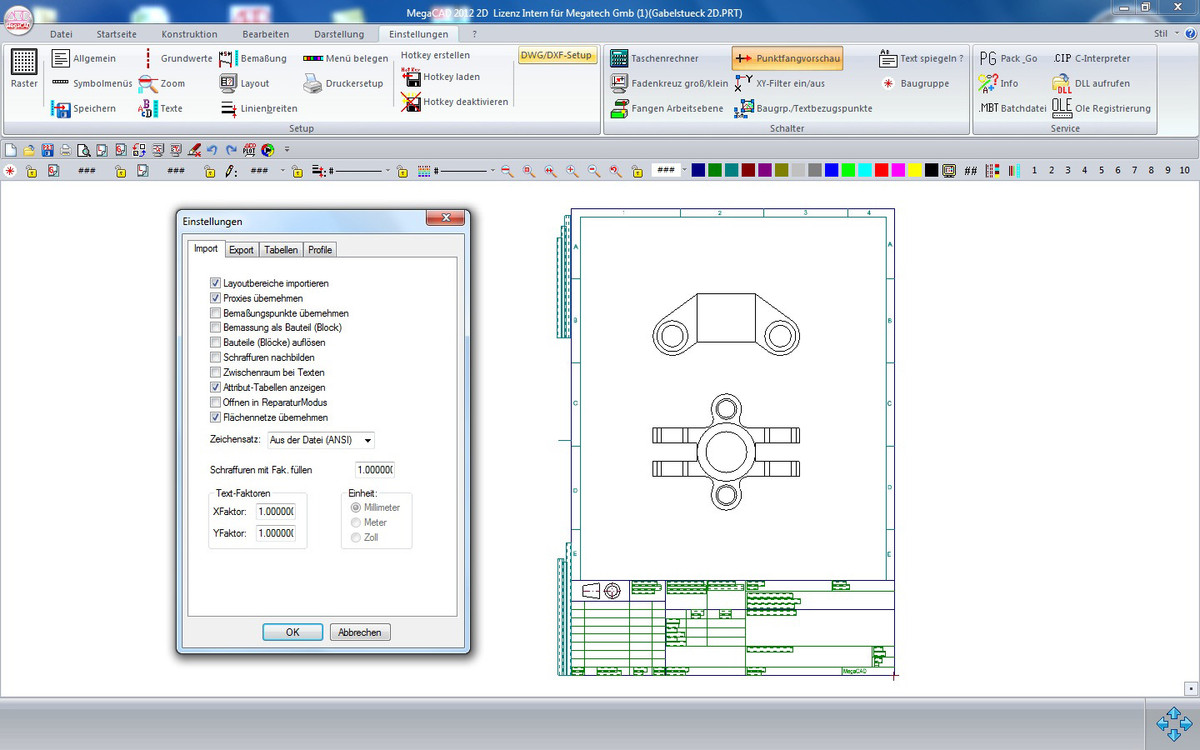Toggle Proxies übernehmen checkbox
1200x750 pixels.
point(215,298)
